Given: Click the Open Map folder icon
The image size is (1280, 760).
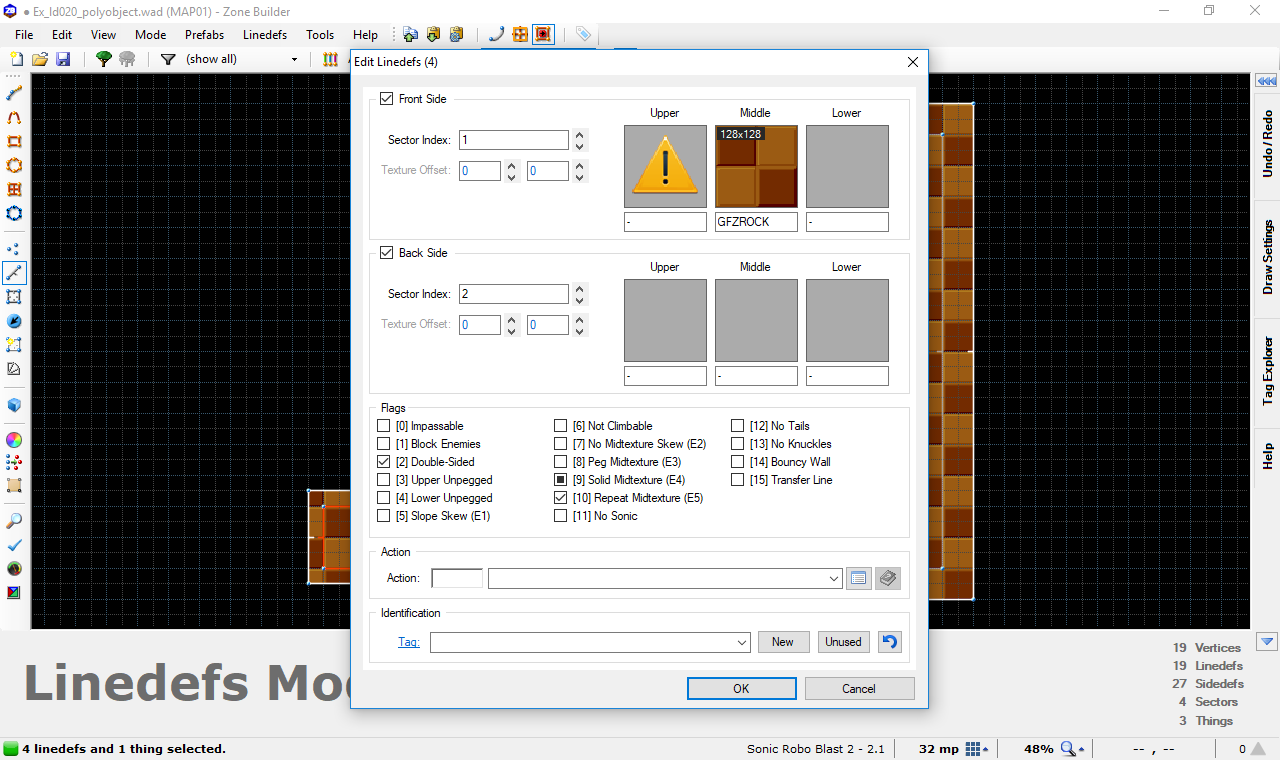Looking at the screenshot, I should pos(40,60).
